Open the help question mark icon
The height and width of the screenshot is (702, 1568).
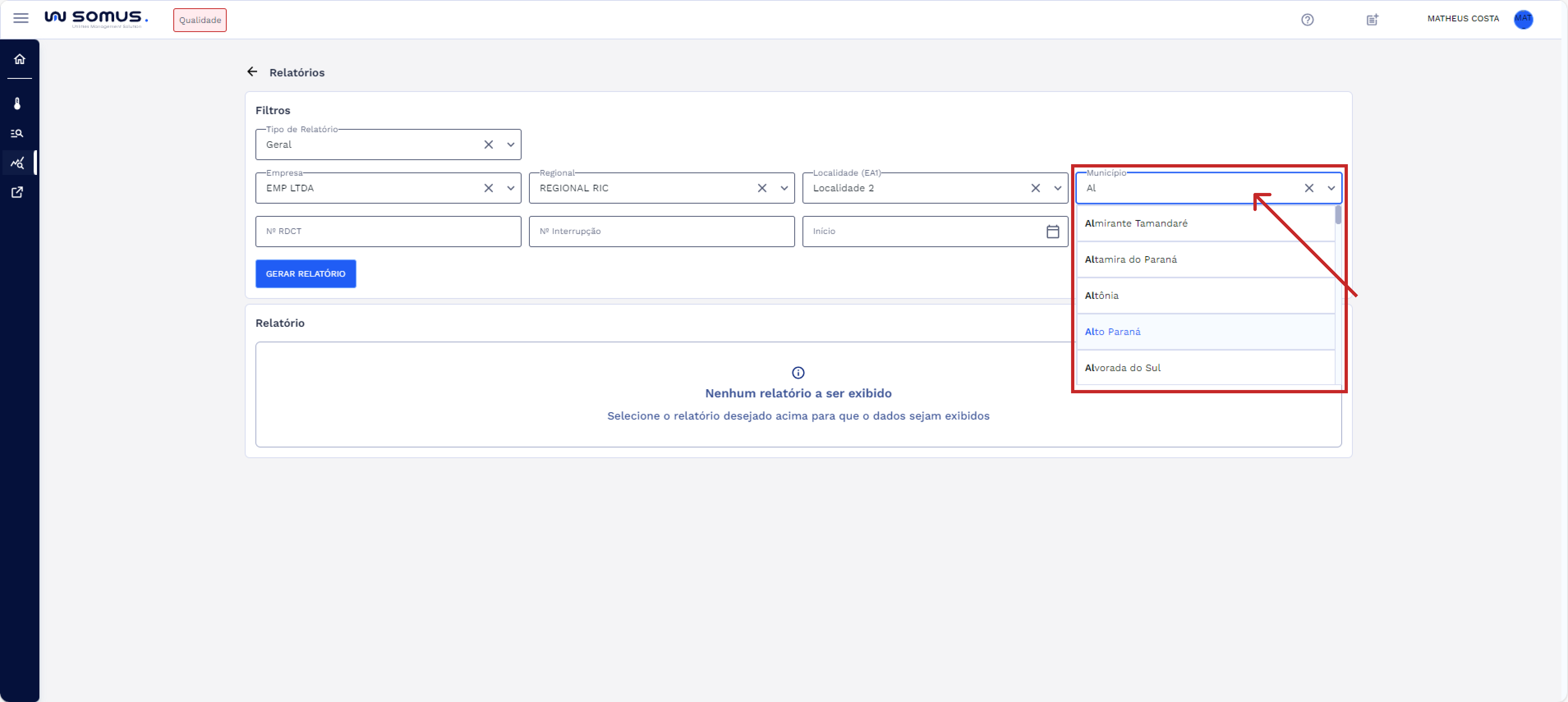coord(1307,19)
